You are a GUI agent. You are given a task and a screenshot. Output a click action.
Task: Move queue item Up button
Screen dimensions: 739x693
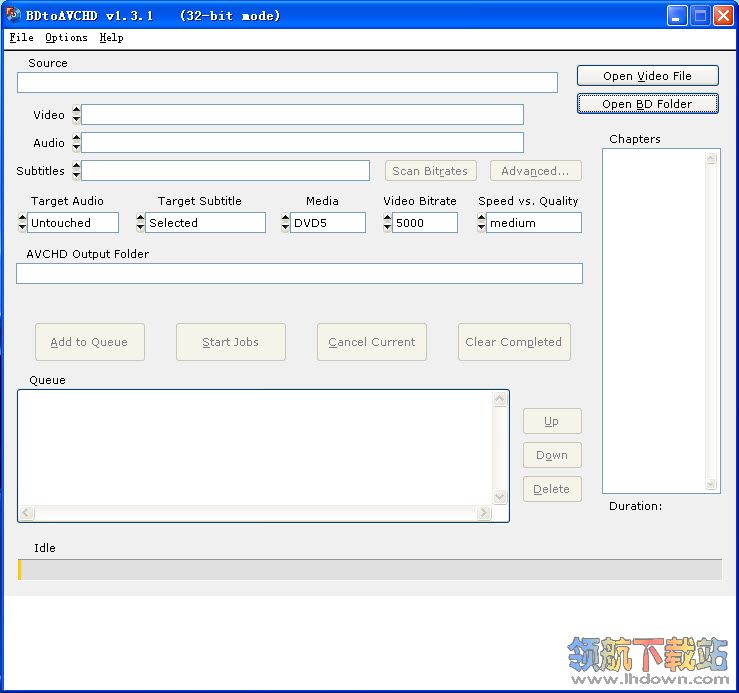coord(552,421)
